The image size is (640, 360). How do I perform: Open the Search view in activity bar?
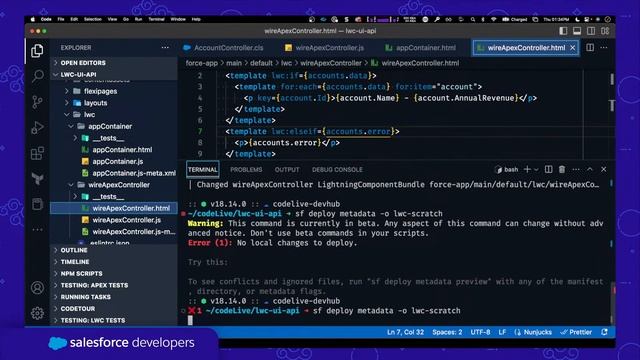(38, 76)
